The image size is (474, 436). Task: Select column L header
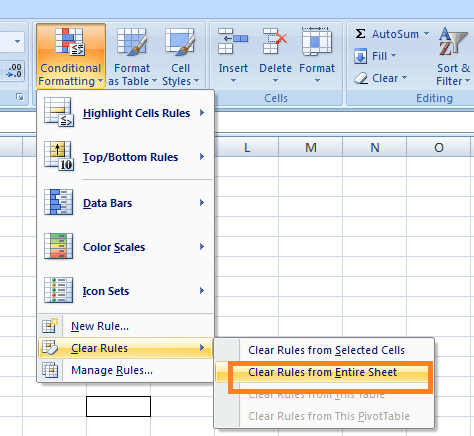tap(247, 147)
